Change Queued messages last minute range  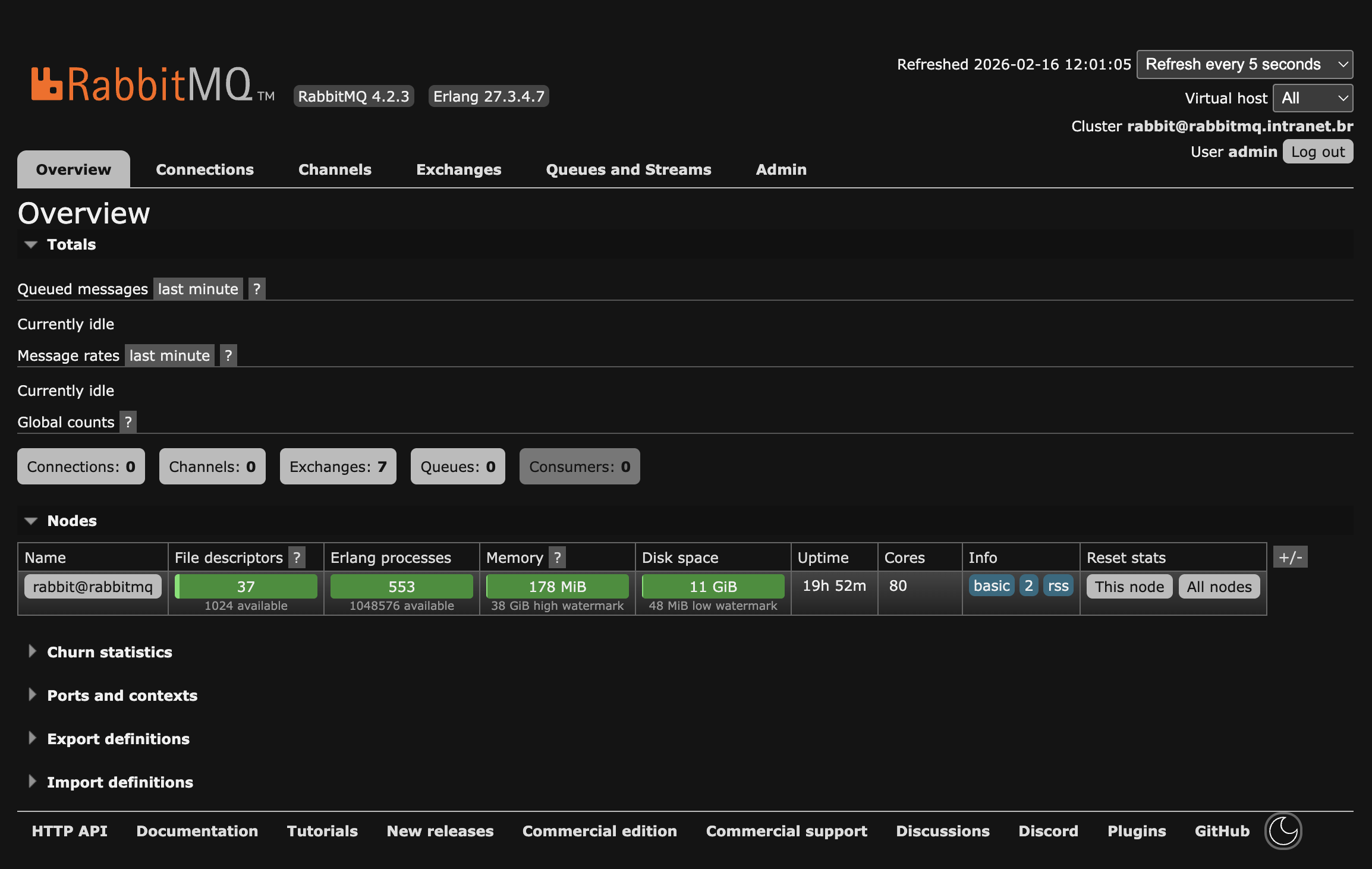(x=198, y=289)
